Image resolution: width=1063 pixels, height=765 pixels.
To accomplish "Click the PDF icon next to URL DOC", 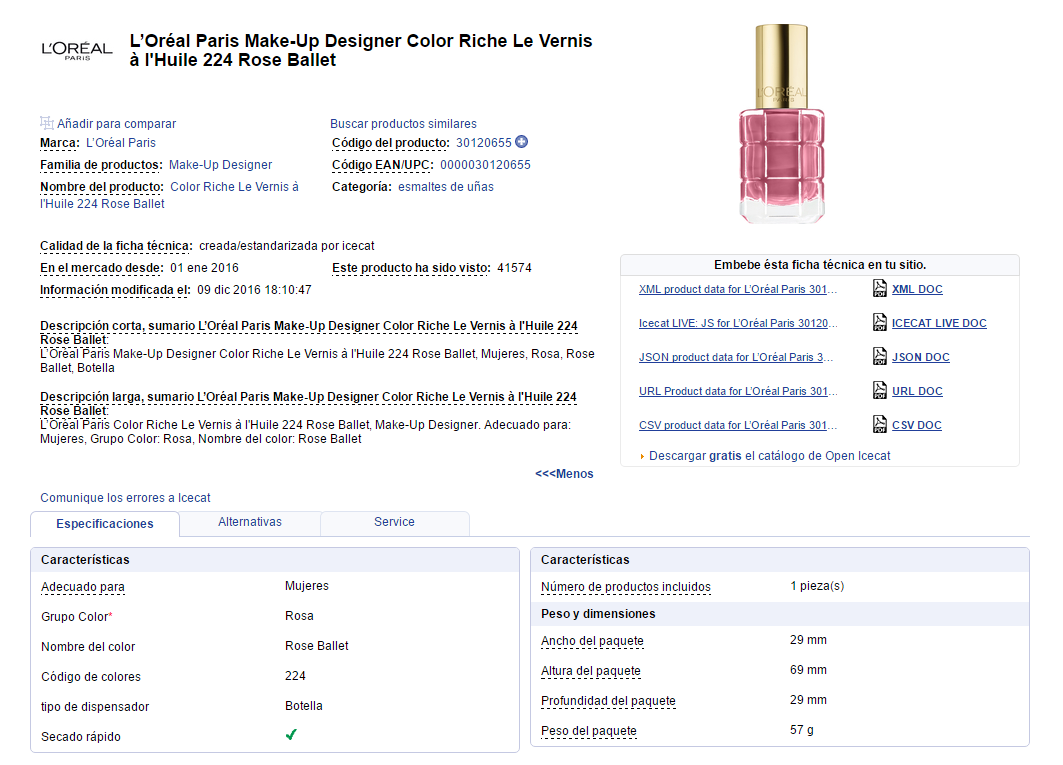I will coord(880,391).
